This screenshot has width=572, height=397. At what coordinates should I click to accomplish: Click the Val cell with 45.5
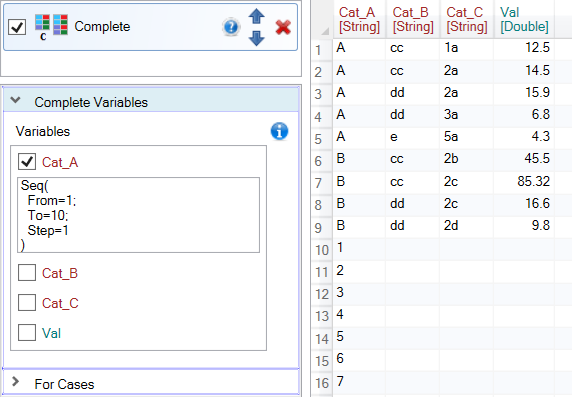tap(524, 159)
